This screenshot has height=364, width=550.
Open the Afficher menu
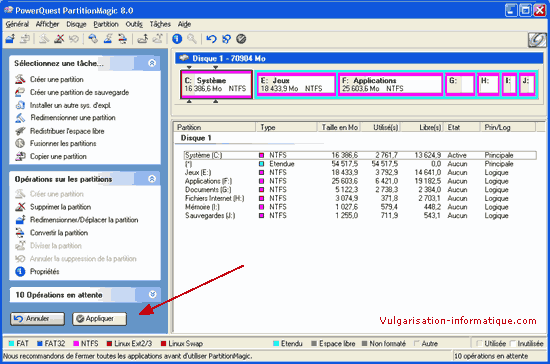47,24
